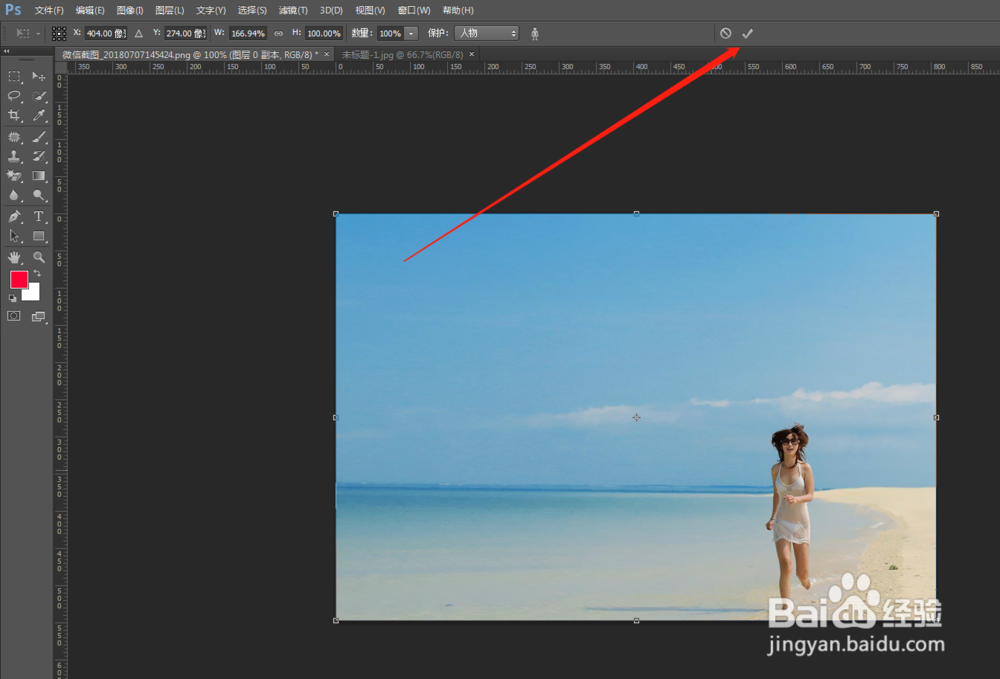
Task: Click the H height field 100.00%
Action: click(x=324, y=33)
